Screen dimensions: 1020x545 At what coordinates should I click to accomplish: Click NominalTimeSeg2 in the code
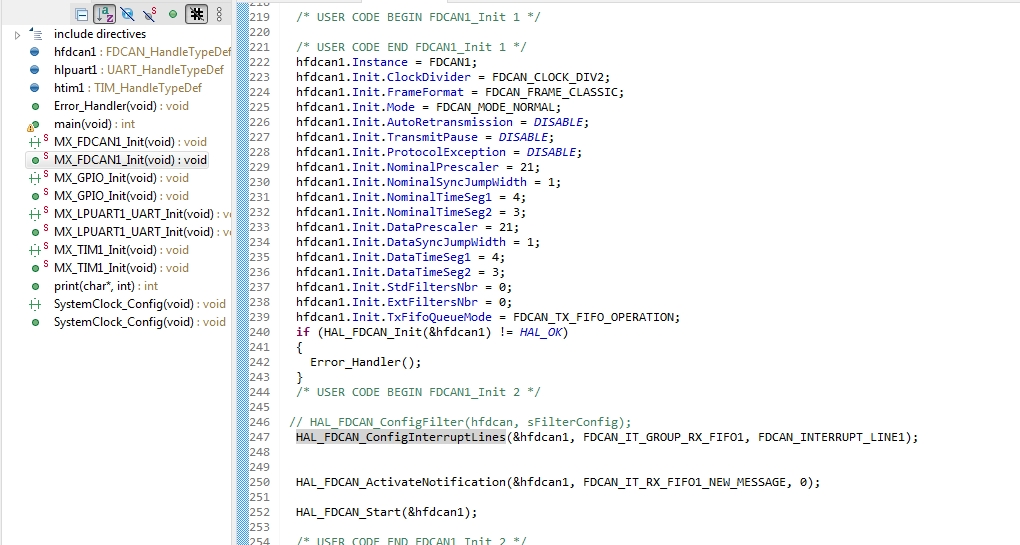(439, 212)
